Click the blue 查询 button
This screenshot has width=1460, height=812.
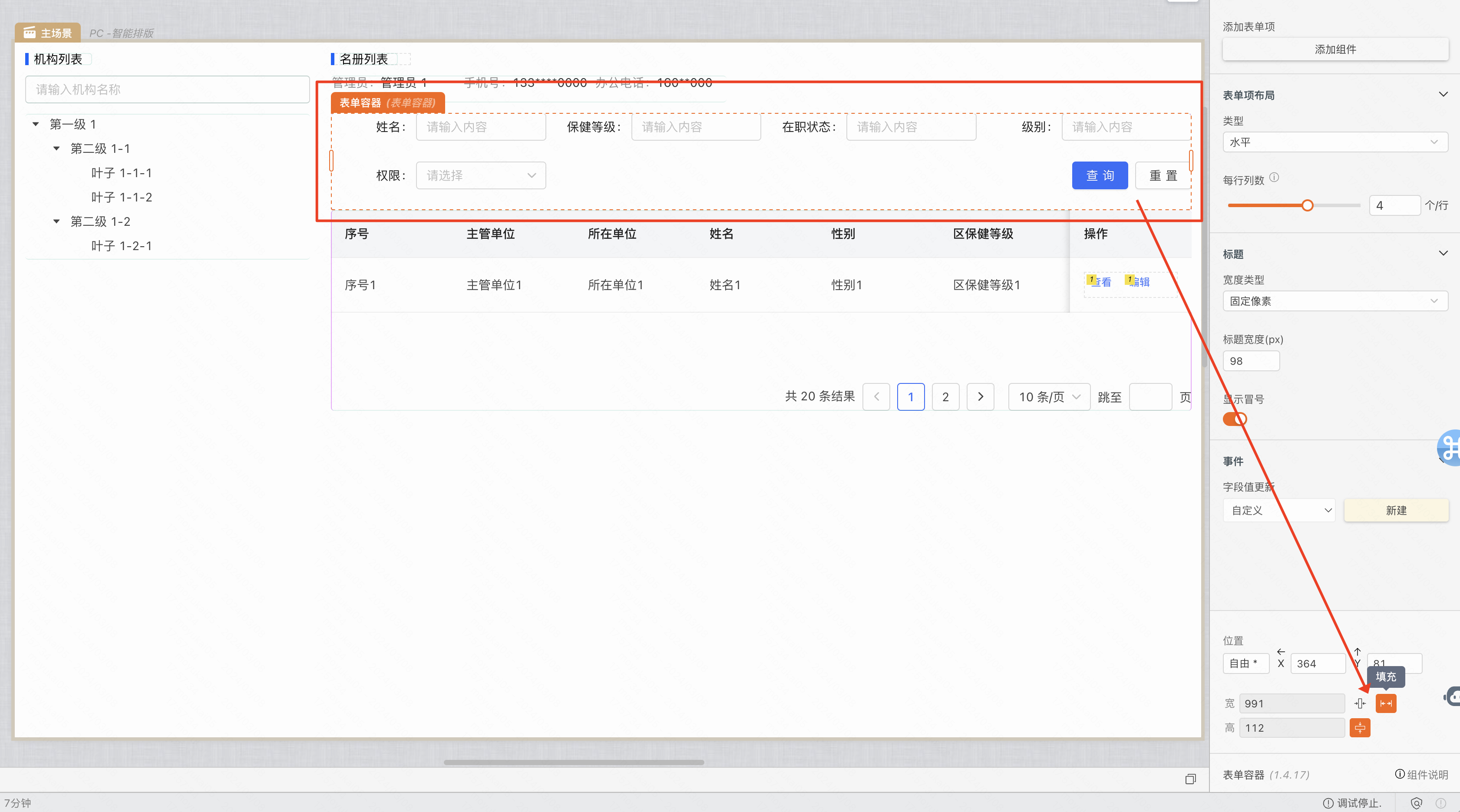coord(1100,175)
